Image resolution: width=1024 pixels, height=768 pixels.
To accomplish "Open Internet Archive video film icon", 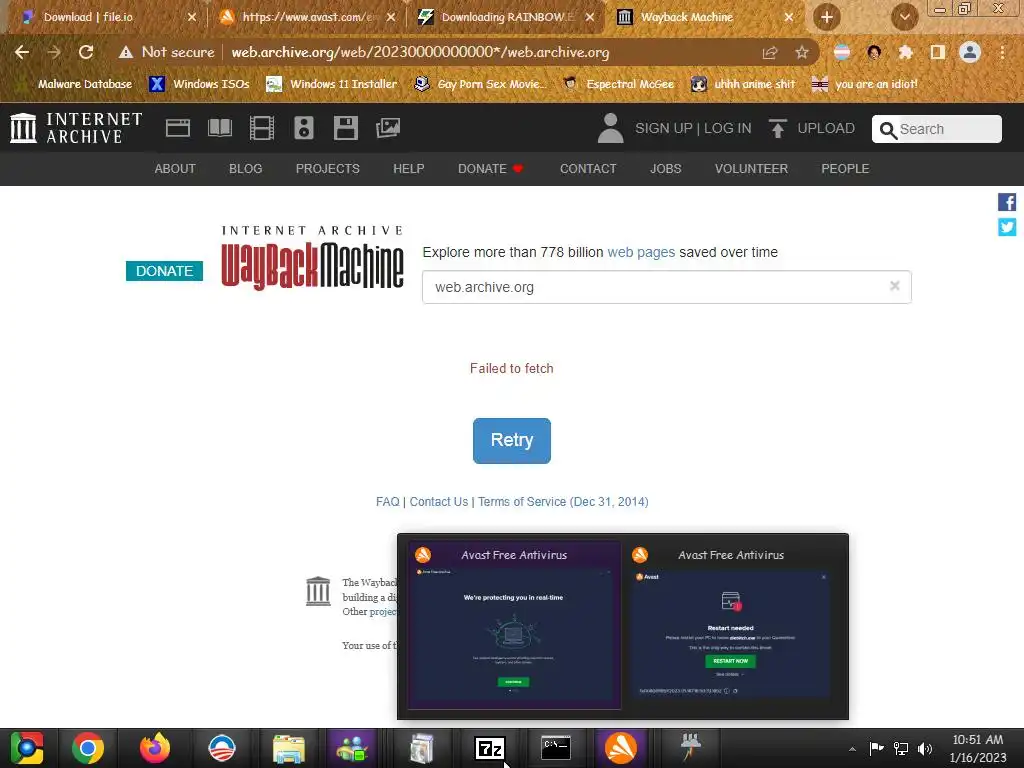I will [x=262, y=128].
